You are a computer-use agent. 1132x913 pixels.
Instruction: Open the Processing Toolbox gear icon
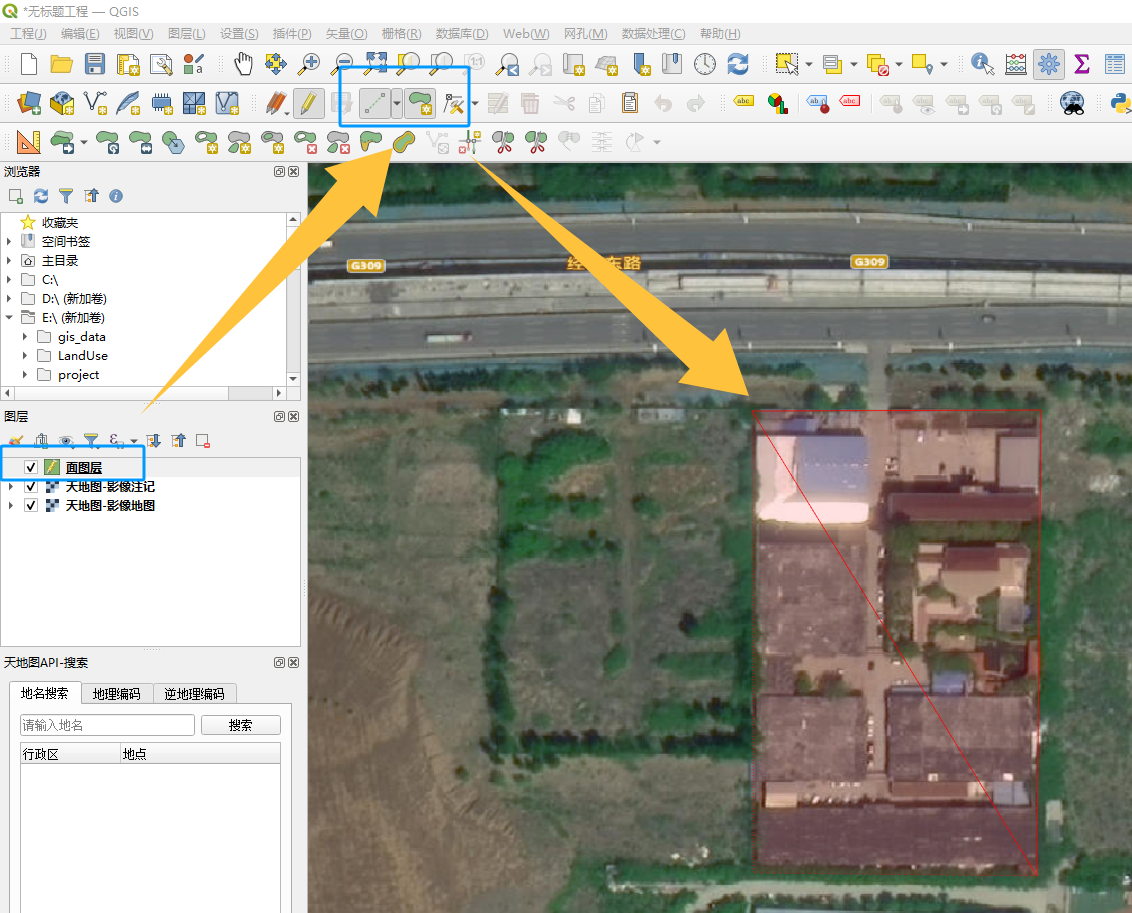(1048, 64)
